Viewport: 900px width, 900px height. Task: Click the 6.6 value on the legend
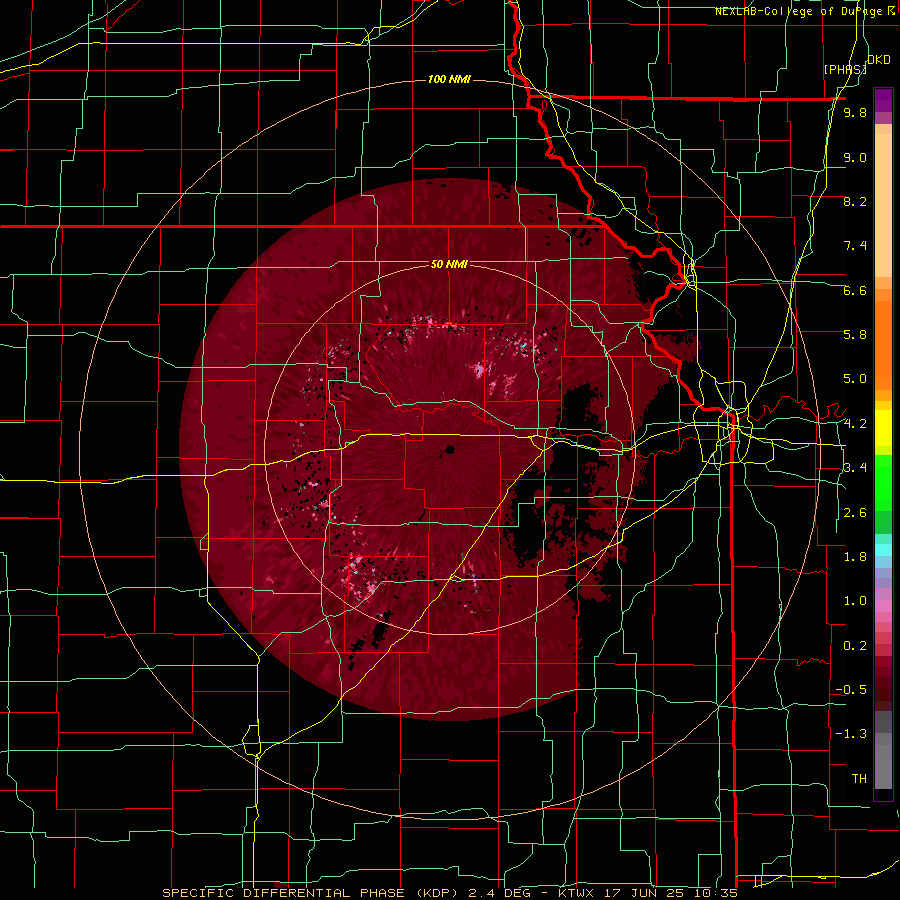pyautogui.click(x=855, y=291)
